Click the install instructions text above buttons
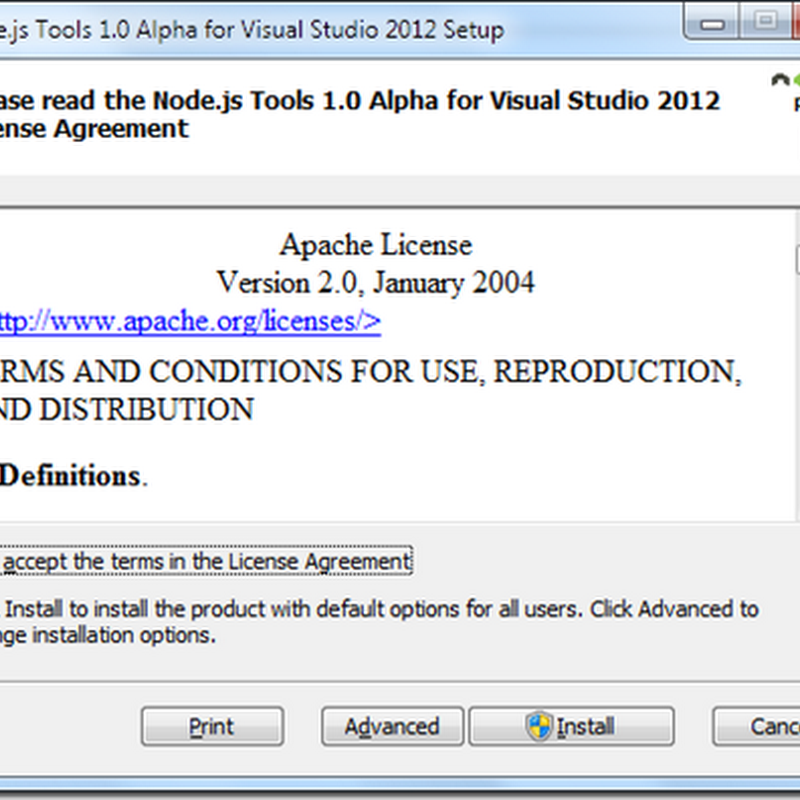Viewport: 800px width, 800px height. (x=380, y=621)
